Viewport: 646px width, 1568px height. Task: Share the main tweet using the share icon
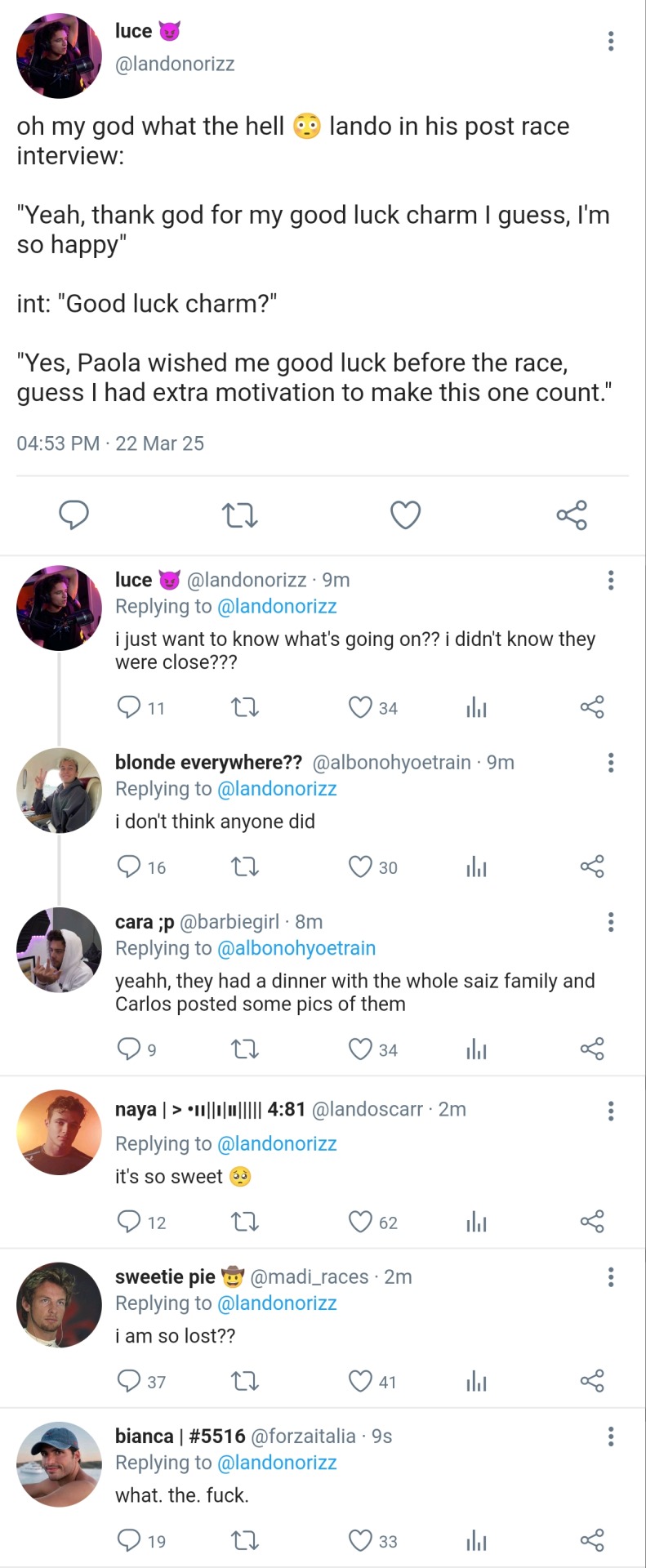[572, 515]
